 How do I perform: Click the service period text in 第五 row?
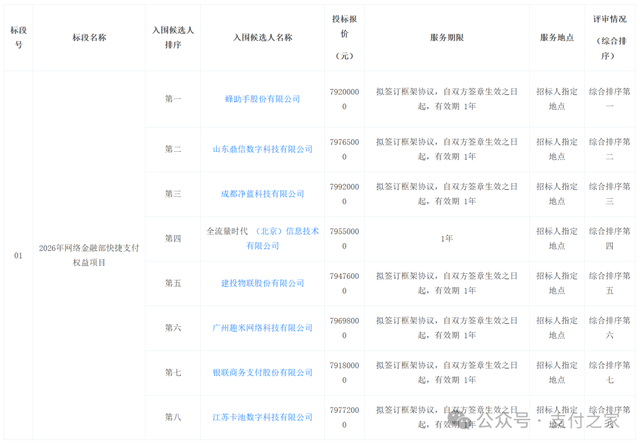click(x=447, y=283)
